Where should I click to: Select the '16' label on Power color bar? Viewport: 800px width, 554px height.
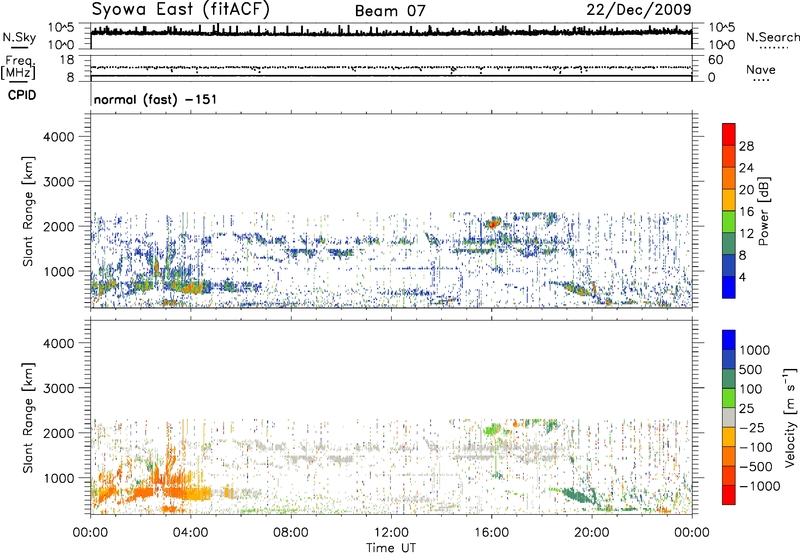[x=746, y=212]
